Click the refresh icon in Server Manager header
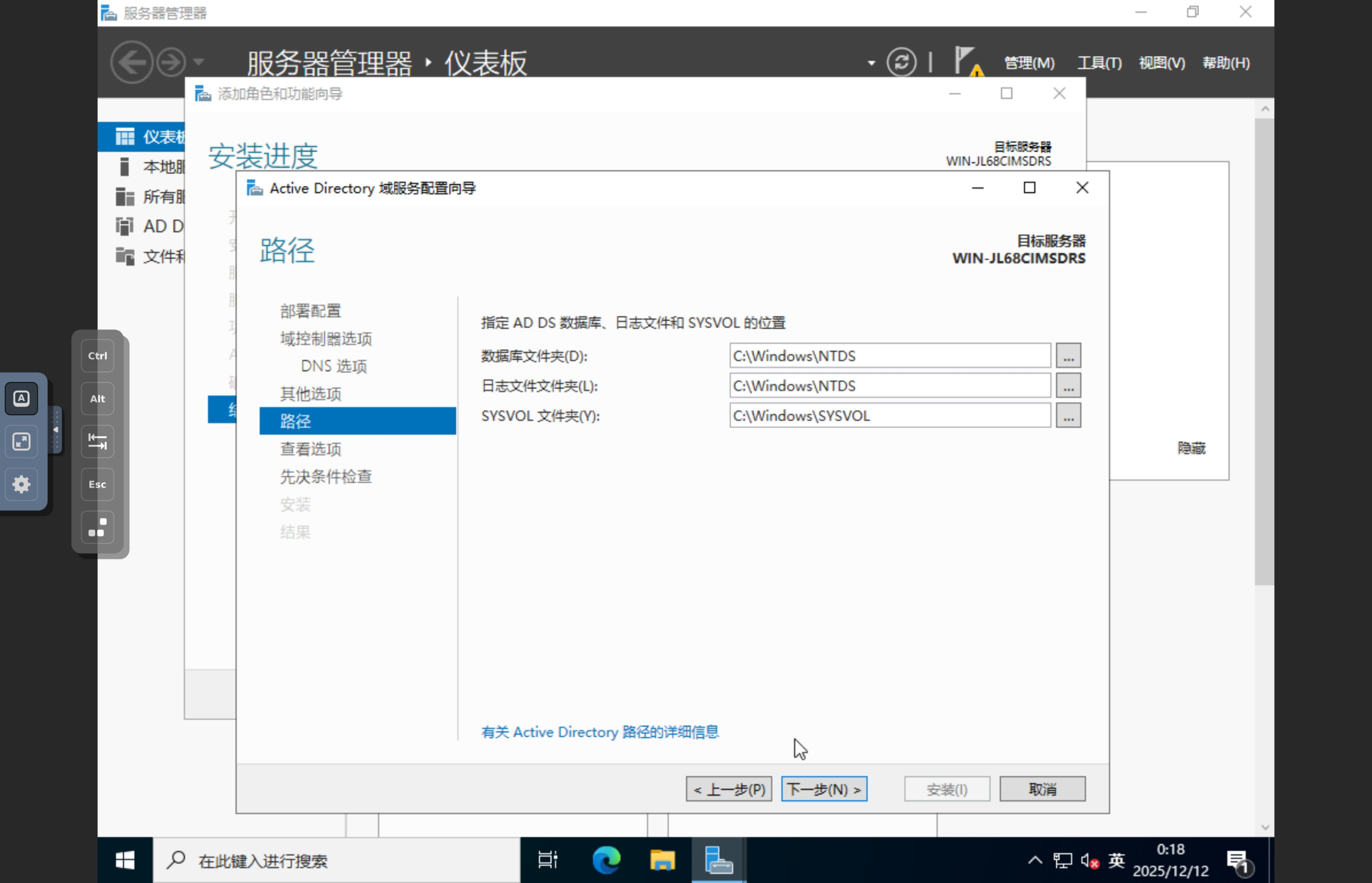Image resolution: width=1372 pixels, height=883 pixels. point(901,62)
